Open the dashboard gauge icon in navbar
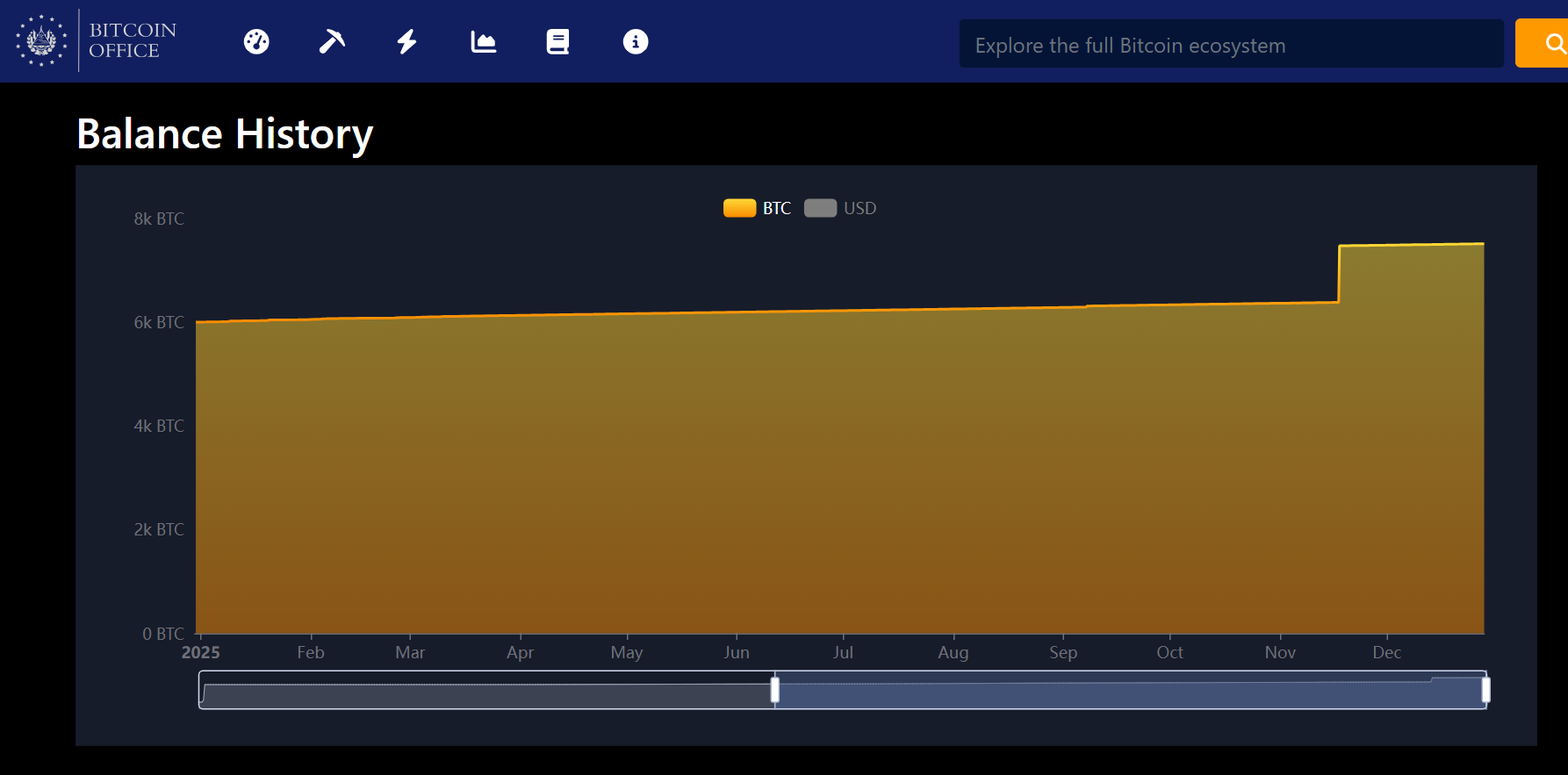1568x775 pixels. 256,41
